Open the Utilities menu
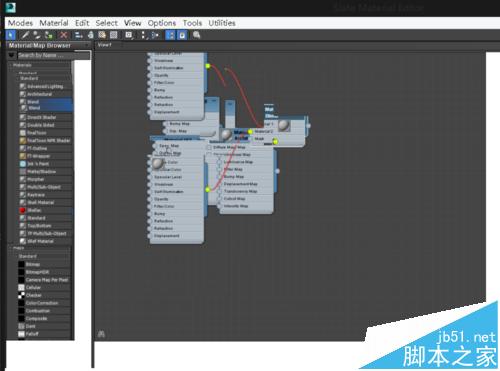500x371 pixels. [x=222, y=23]
